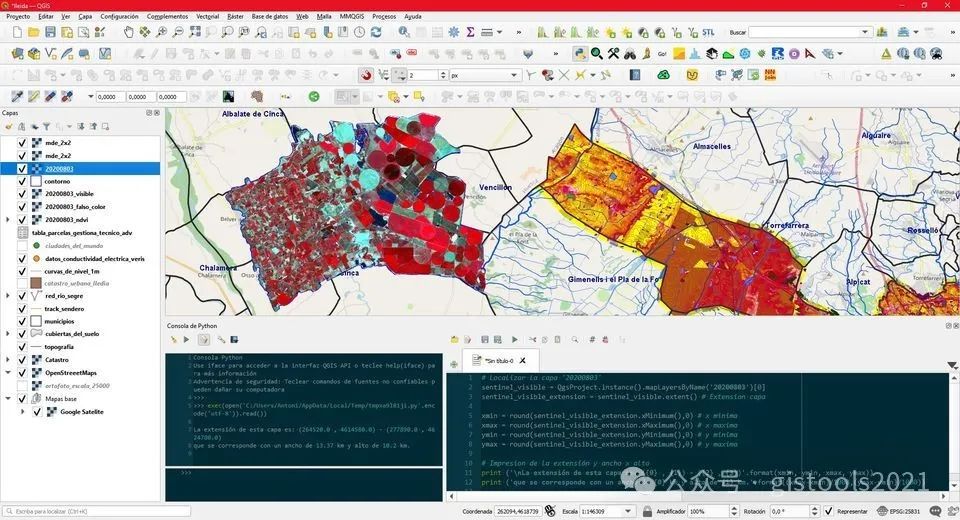Open the statistical summary (sigma) icon
The width and height of the screenshot is (960, 520).
pos(470,32)
